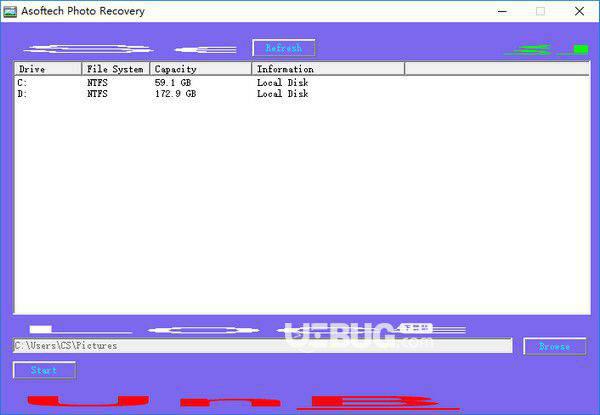Focus the C:\Users\CS\Pictures path field
Image resolution: width=600 pixels, height=415 pixels.
[262, 346]
